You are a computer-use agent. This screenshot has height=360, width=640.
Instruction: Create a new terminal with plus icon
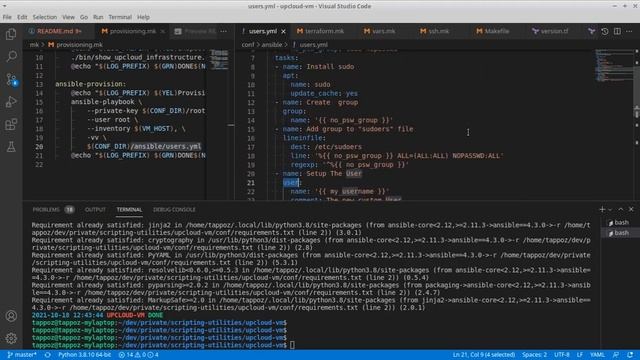point(602,209)
